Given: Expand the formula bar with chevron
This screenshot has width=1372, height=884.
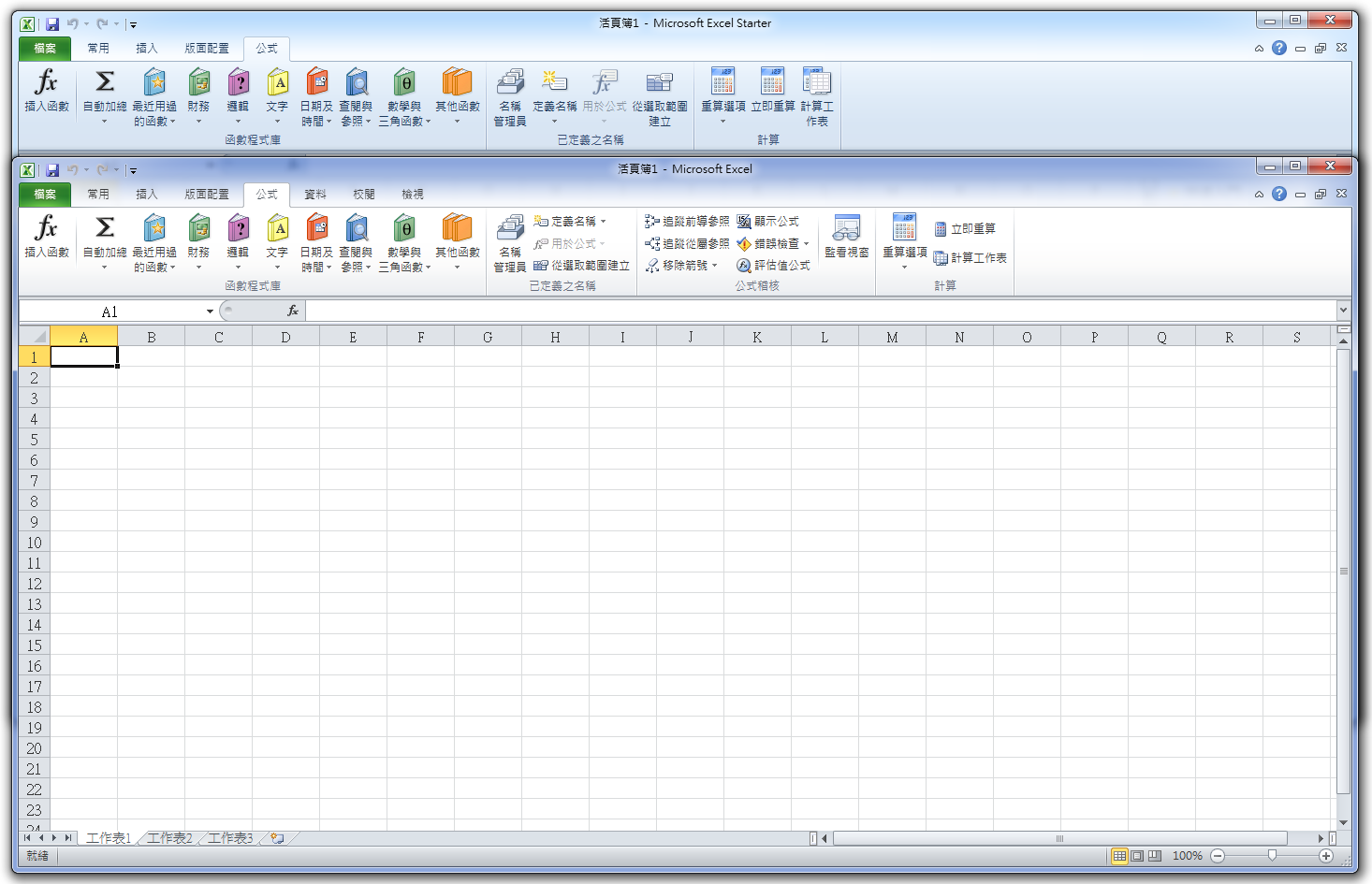Looking at the screenshot, I should [x=1344, y=311].
